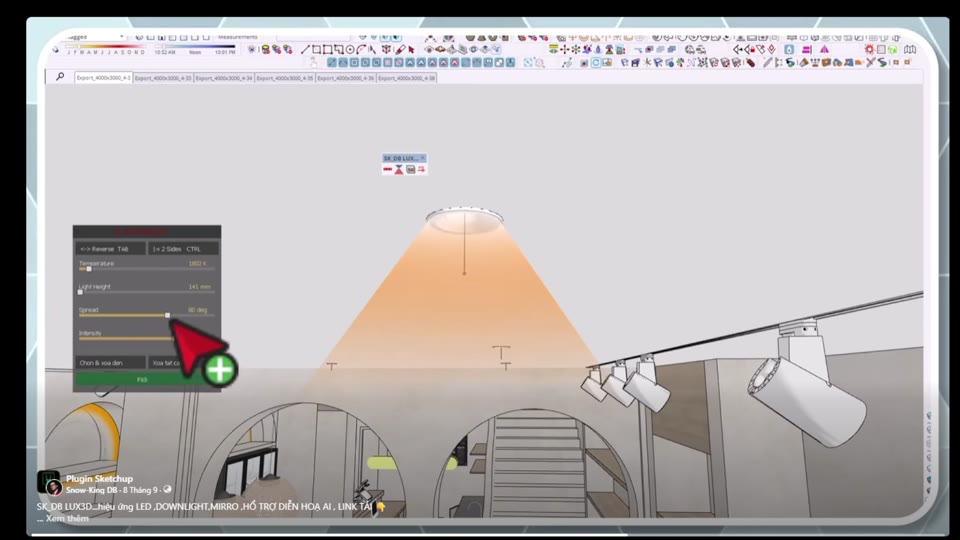Click the 2 Sides CTRL button

tap(183, 249)
